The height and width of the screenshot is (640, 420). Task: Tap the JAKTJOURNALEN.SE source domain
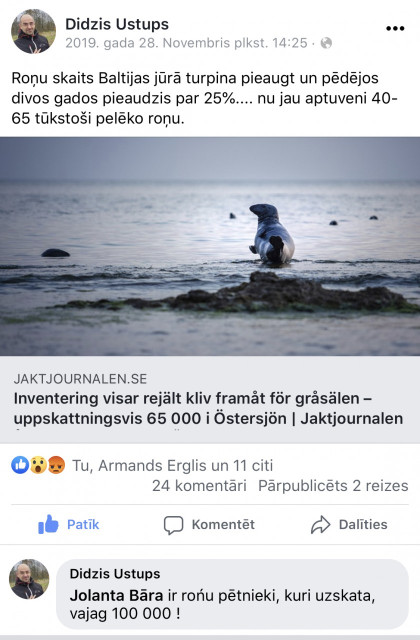[80, 379]
